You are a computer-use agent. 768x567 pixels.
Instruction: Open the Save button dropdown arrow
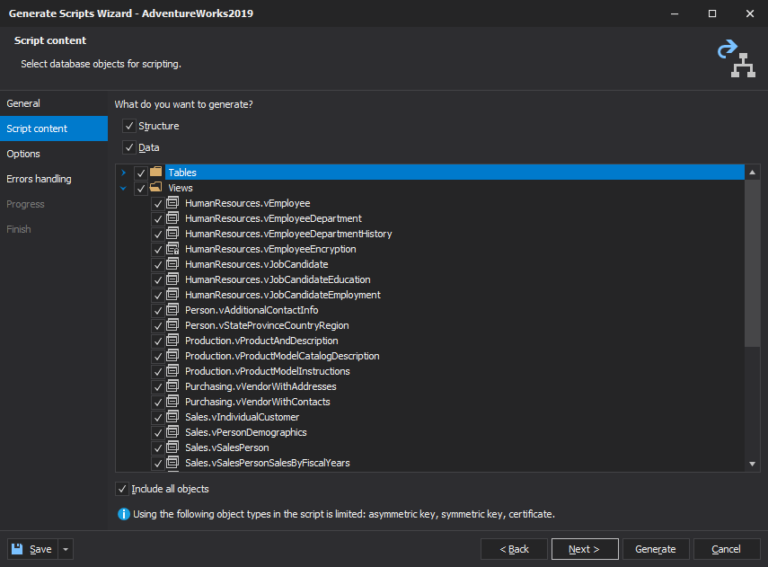tap(66, 549)
